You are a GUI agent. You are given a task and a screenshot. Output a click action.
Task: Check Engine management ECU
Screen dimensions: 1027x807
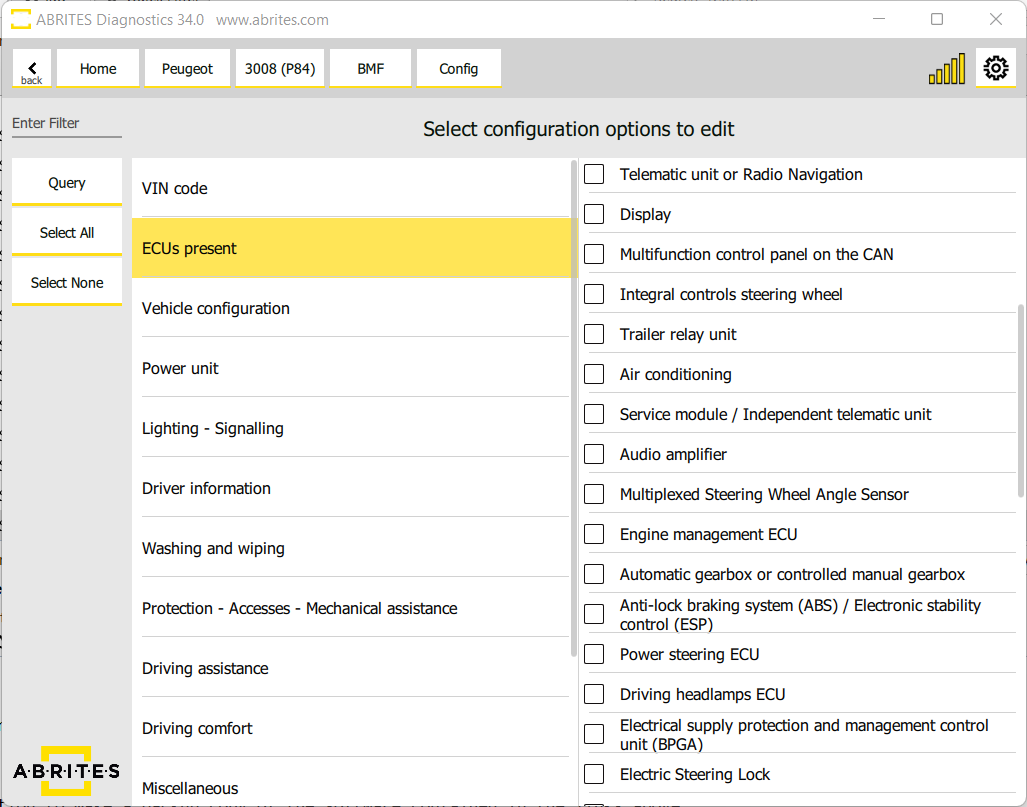click(x=594, y=534)
